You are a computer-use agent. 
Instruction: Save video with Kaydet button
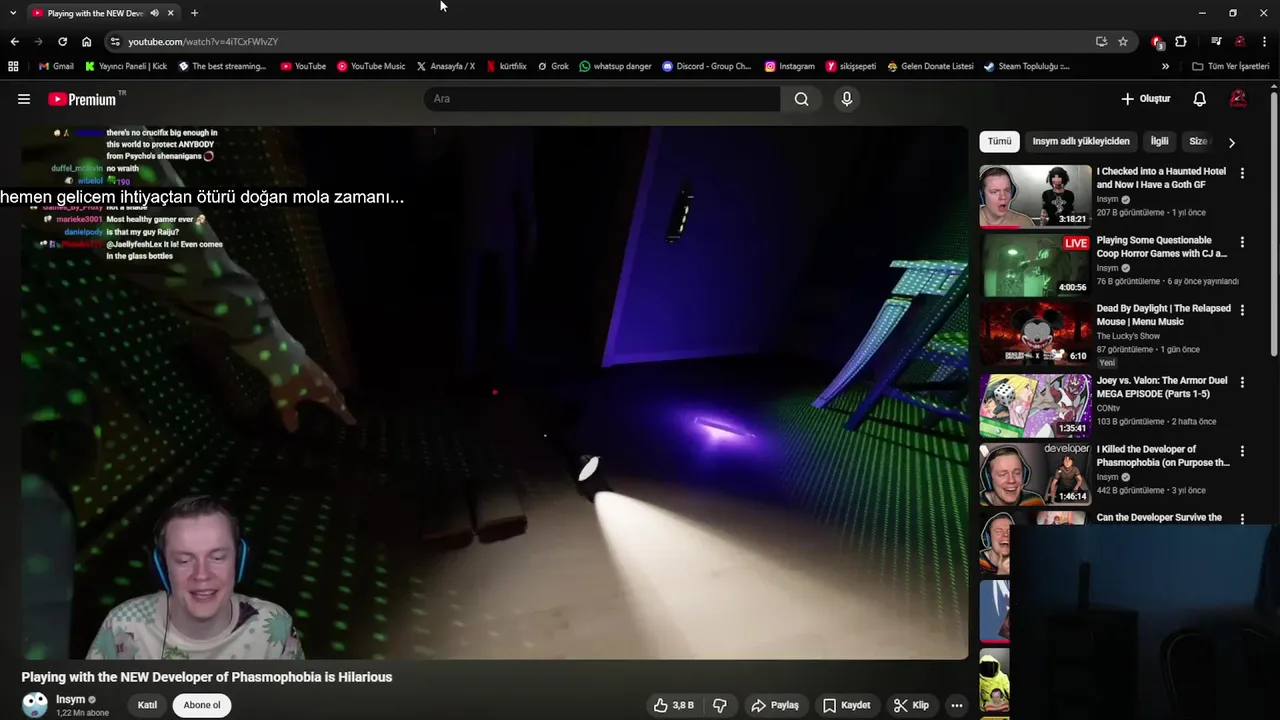(846, 705)
